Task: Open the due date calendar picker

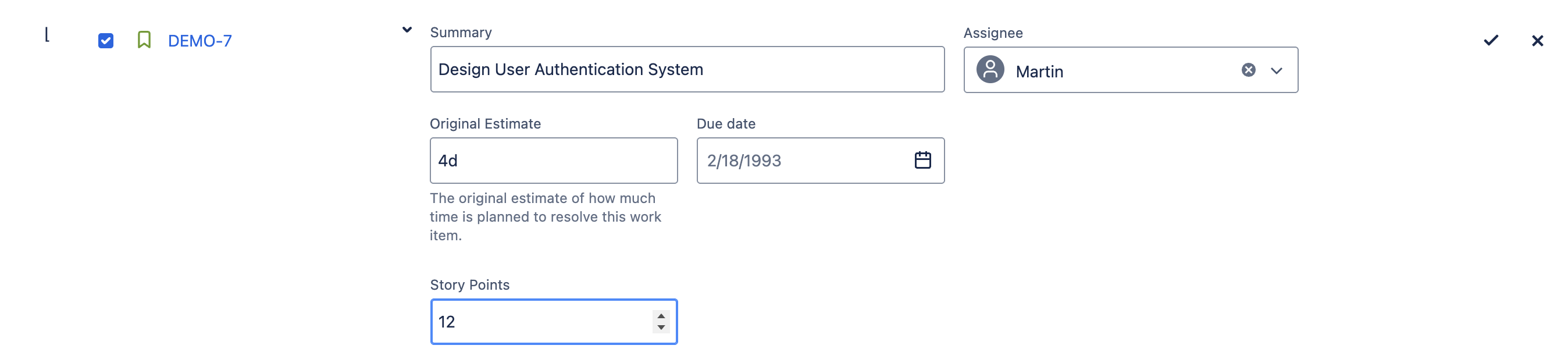Action: tap(922, 160)
